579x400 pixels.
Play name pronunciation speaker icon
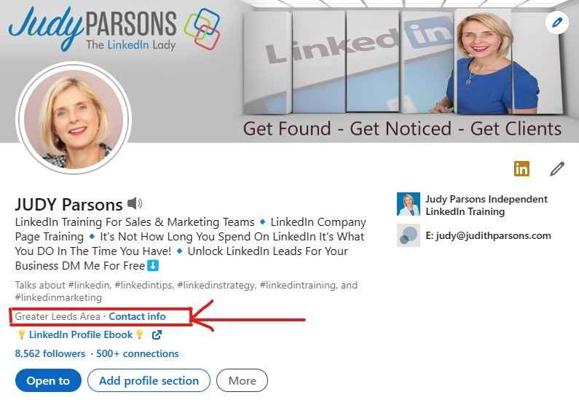pyautogui.click(x=134, y=203)
